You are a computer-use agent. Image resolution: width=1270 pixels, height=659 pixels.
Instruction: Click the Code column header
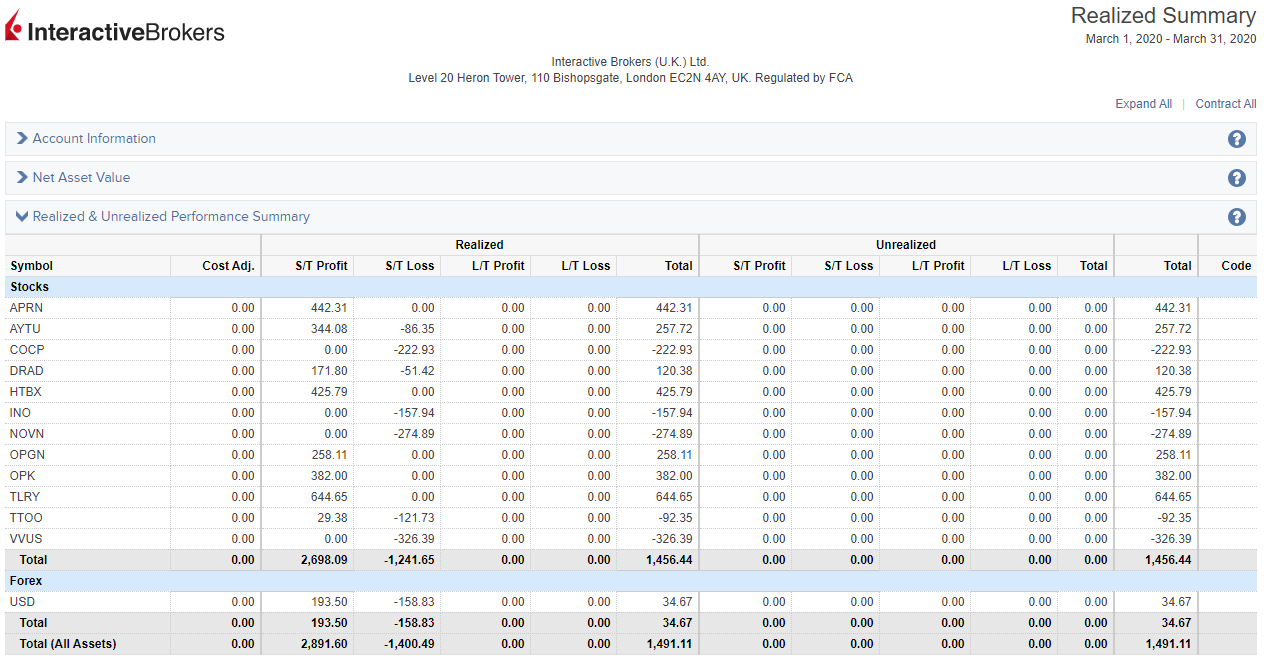(1236, 266)
